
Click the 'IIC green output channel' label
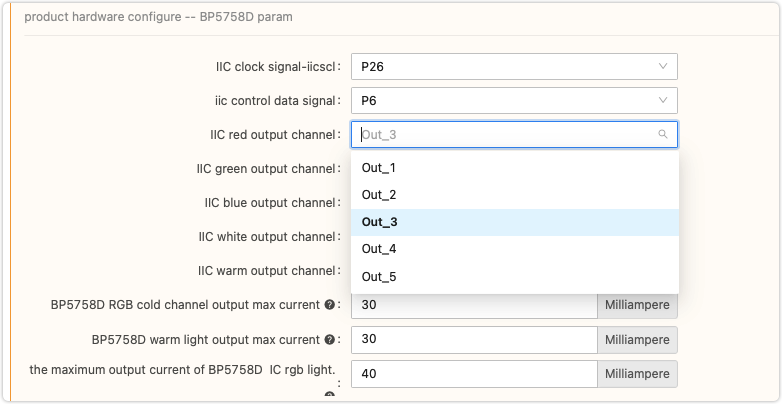coord(266,169)
